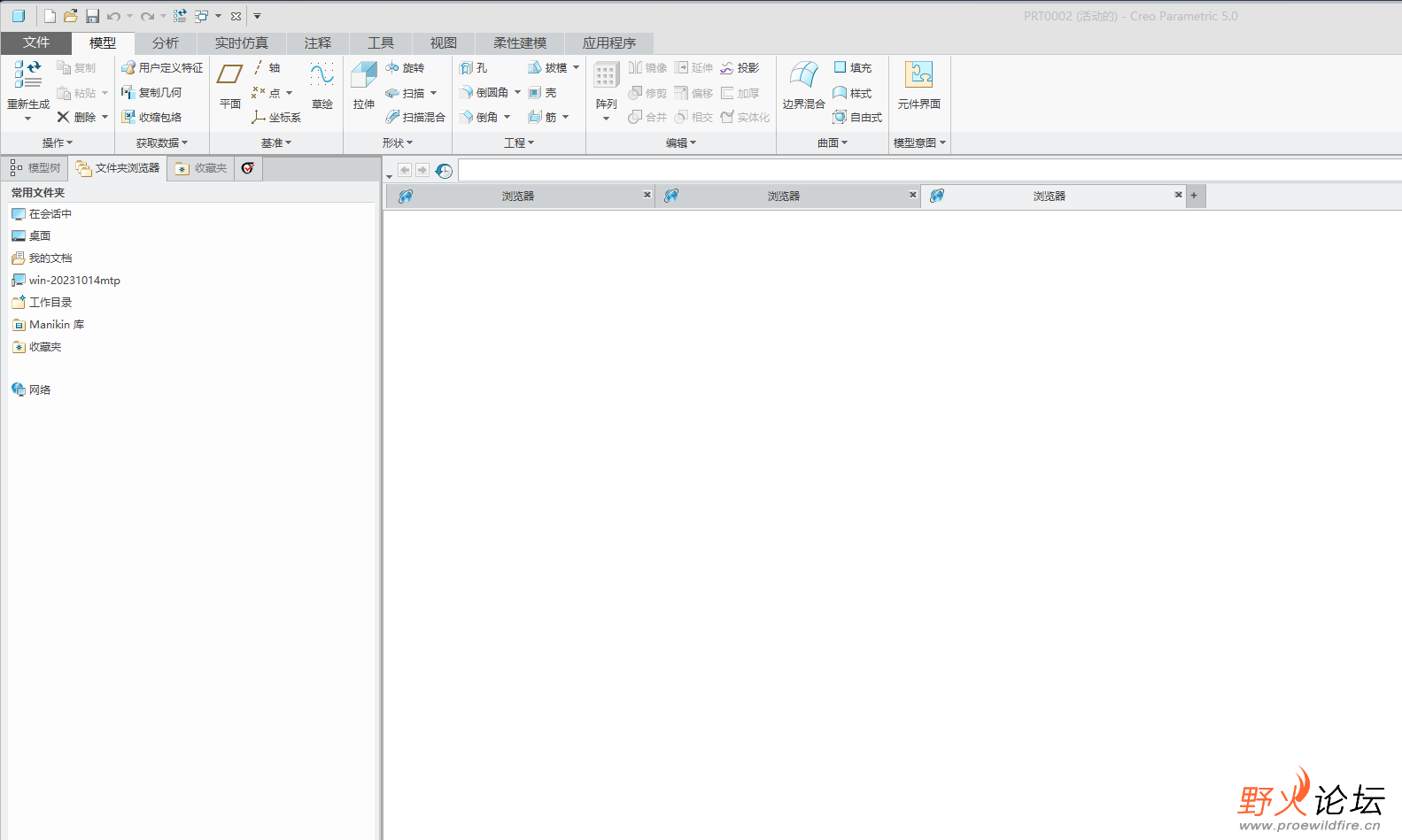Click Shrinkwrap (收缩包络) tool
Image resolution: width=1402 pixels, height=840 pixels.
tap(151, 117)
